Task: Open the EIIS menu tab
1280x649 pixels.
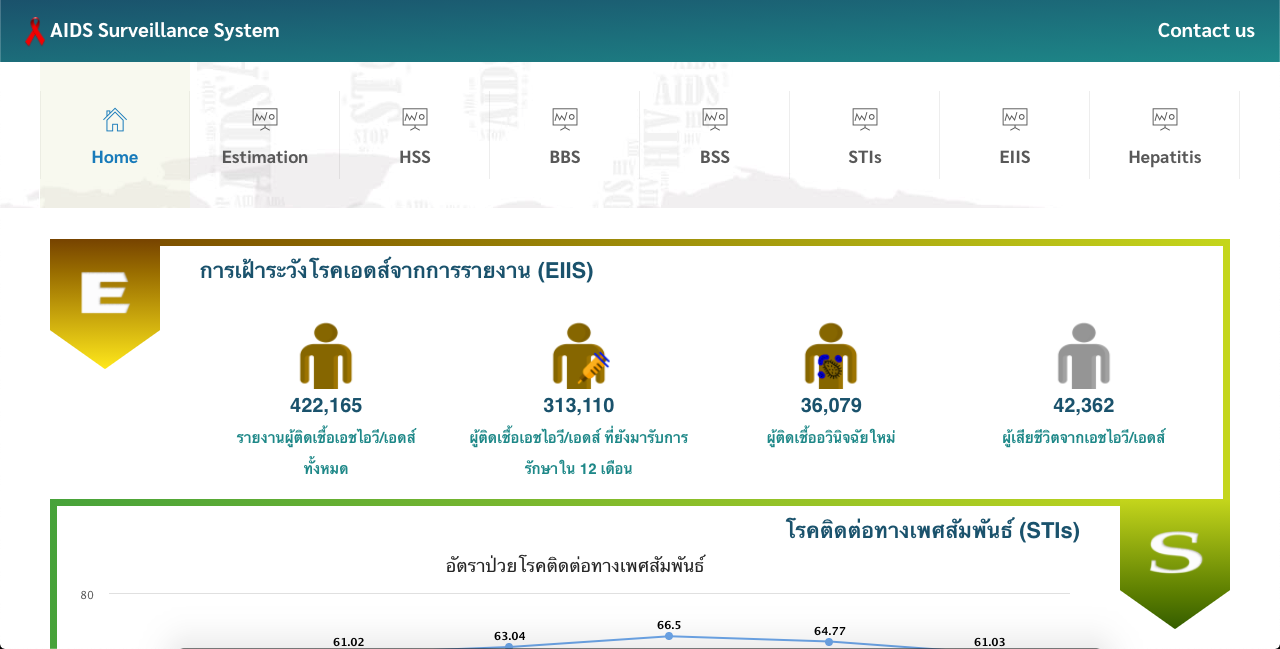Action: [x=1015, y=157]
